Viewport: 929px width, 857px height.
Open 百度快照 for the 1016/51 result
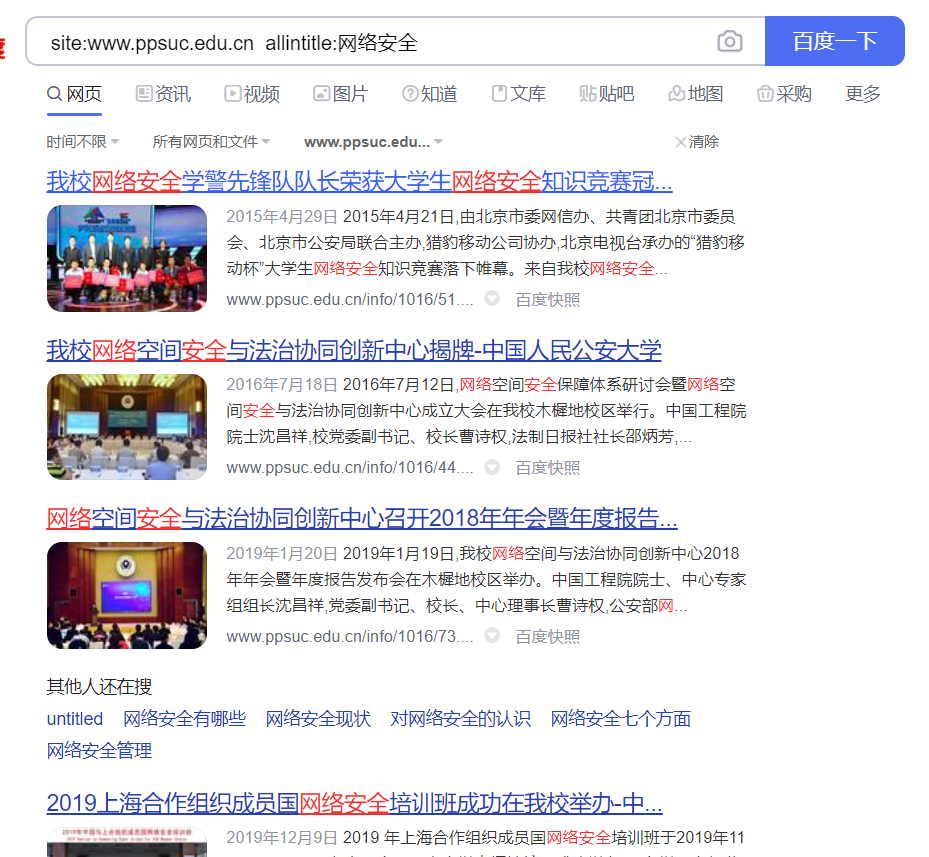point(547,300)
